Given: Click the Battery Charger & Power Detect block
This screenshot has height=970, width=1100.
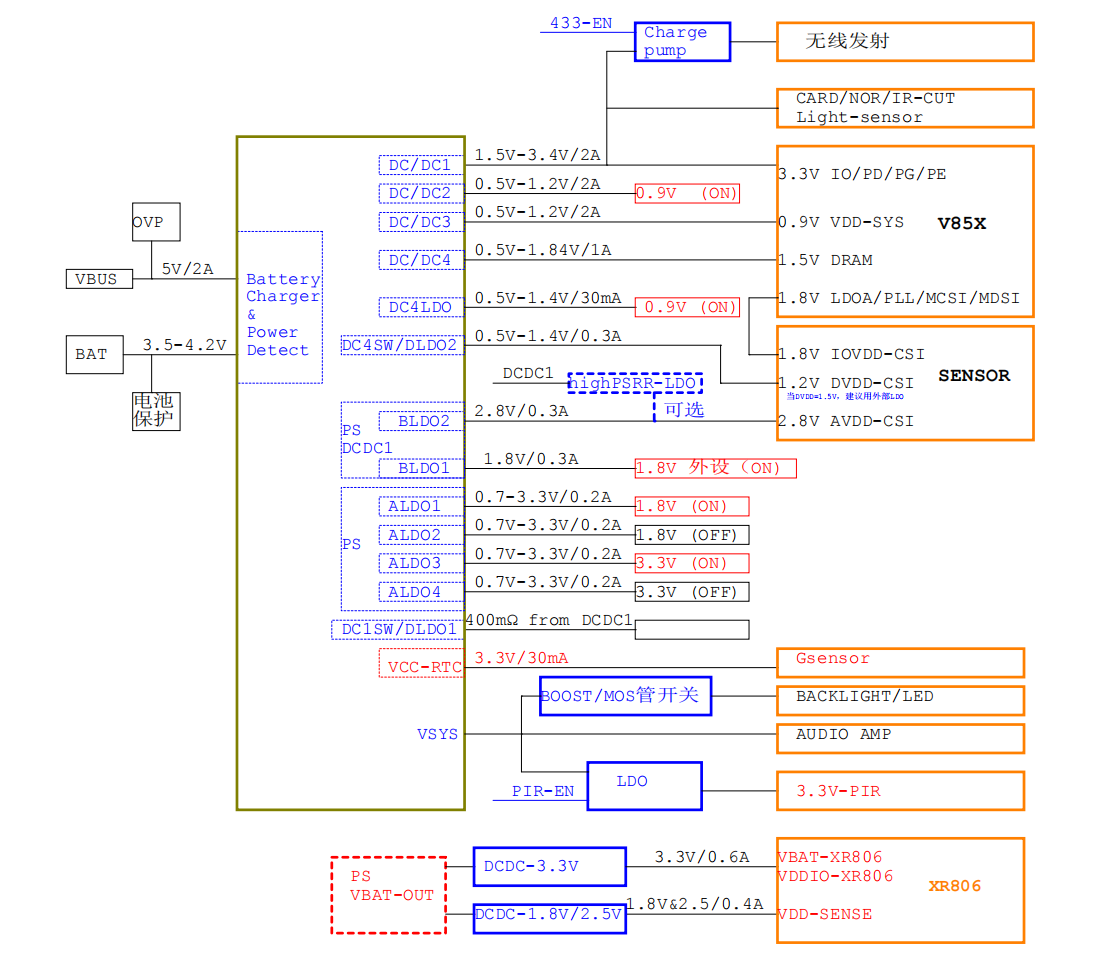Looking at the screenshot, I should pos(282,307).
